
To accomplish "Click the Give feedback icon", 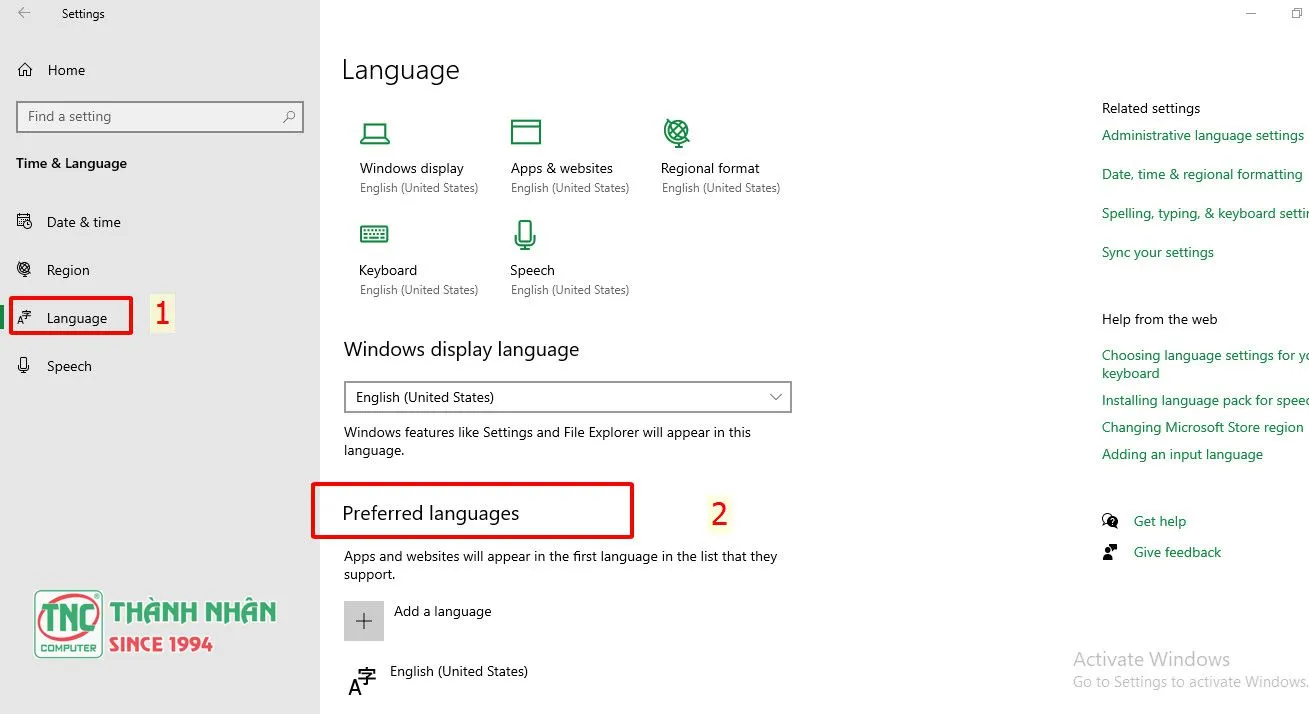I will click(1110, 551).
